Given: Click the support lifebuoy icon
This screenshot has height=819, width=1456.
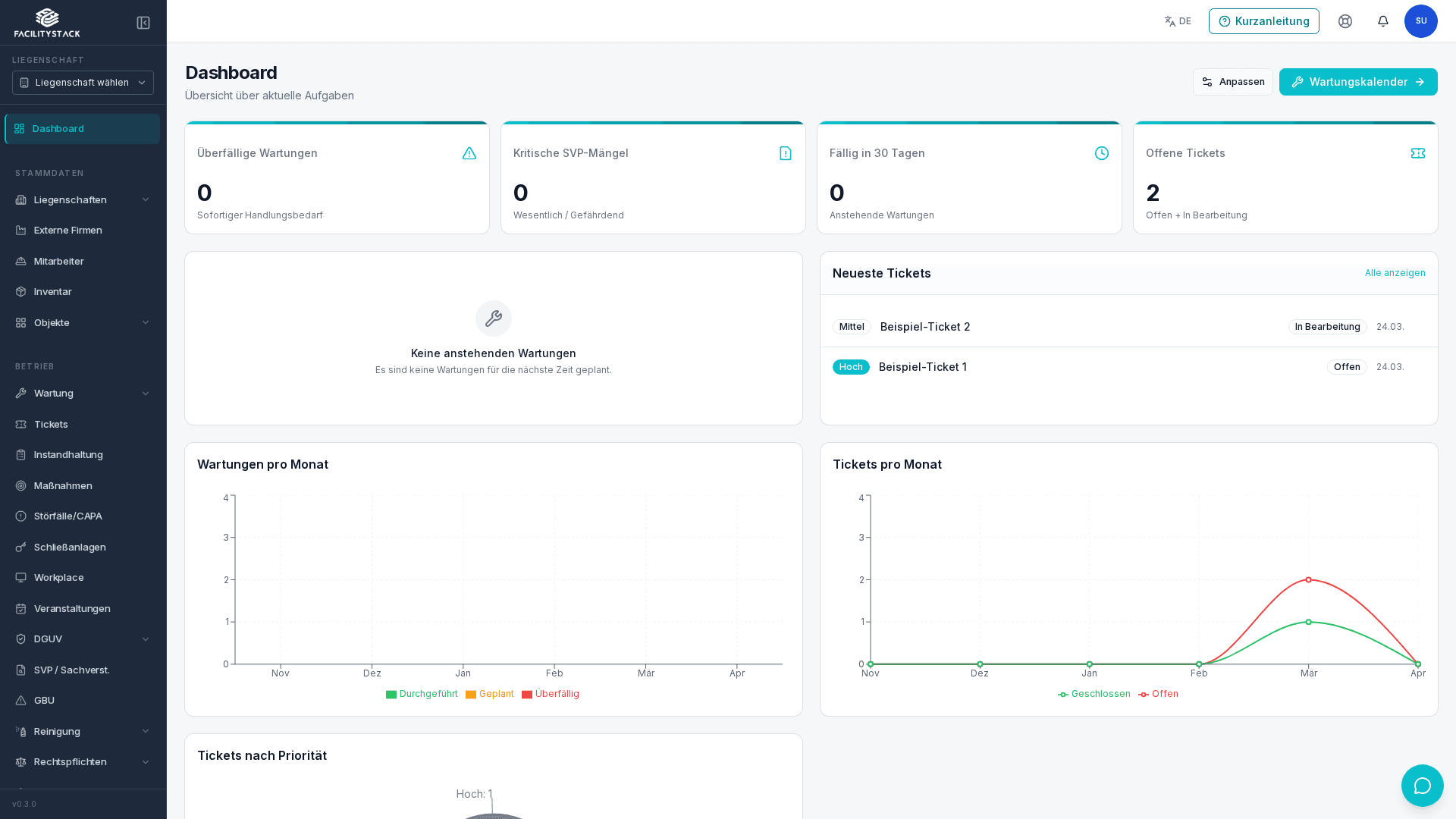Looking at the screenshot, I should (1345, 21).
